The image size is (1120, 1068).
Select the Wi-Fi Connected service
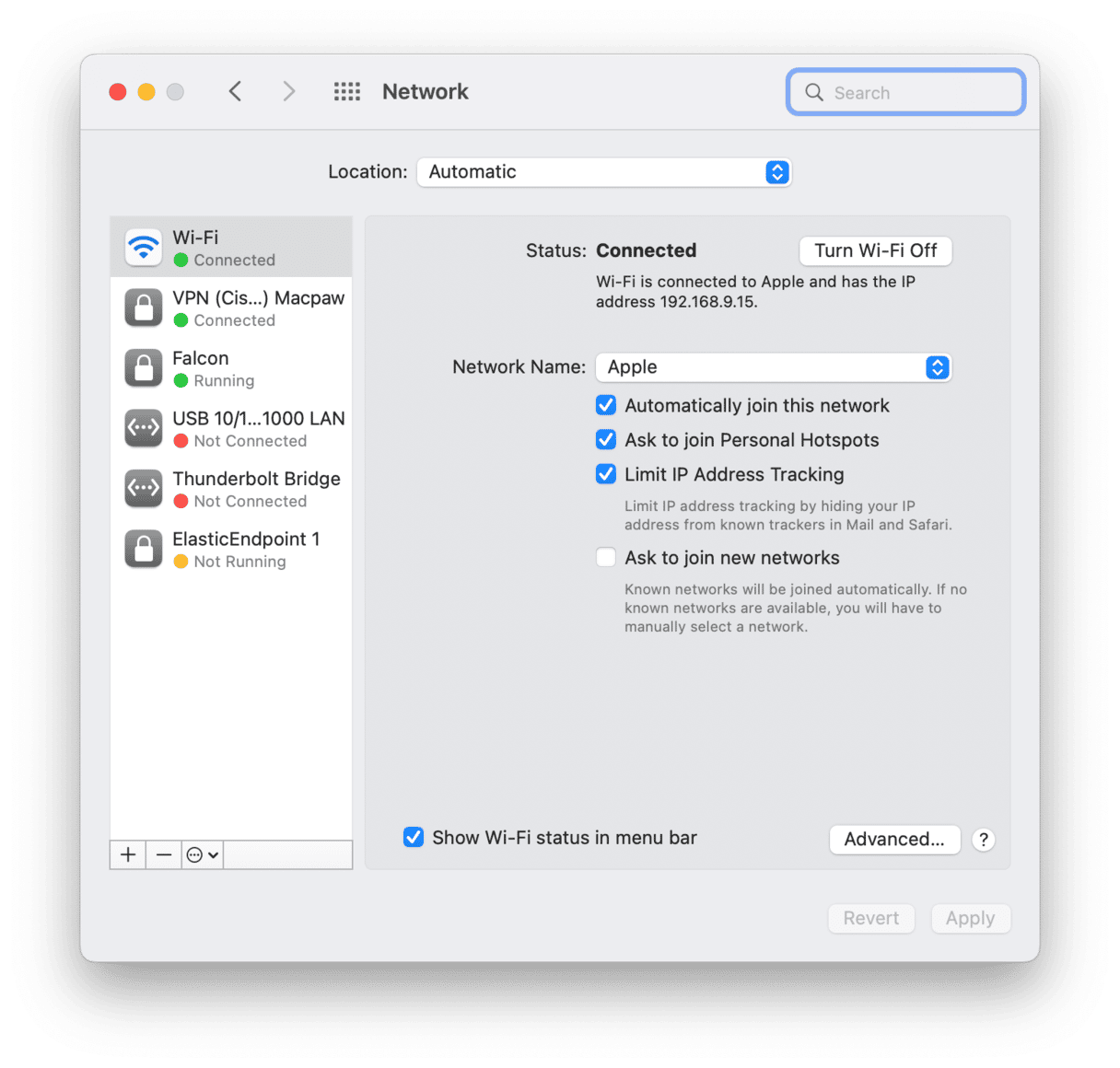click(x=231, y=247)
